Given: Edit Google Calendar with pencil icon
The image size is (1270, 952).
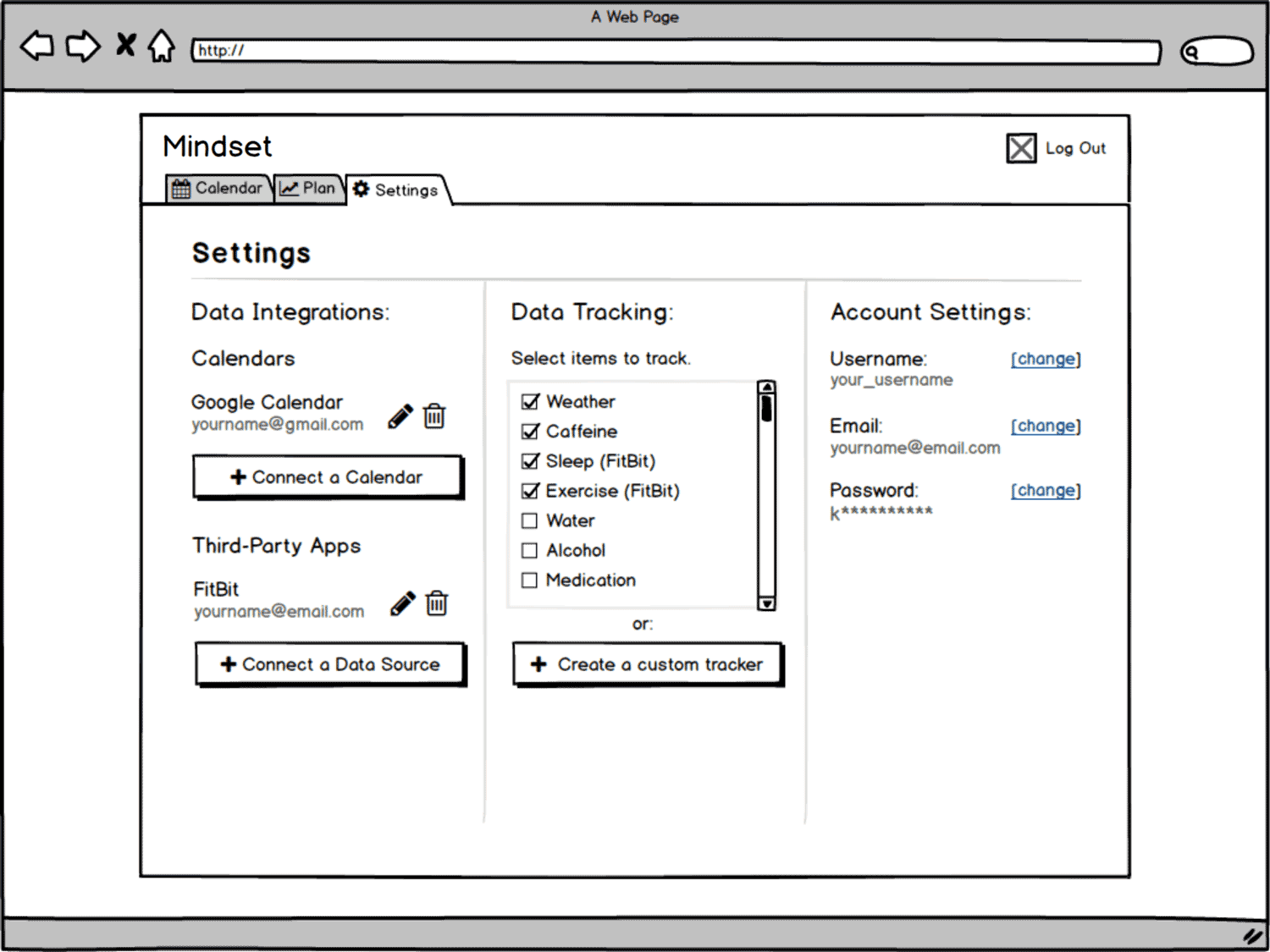Looking at the screenshot, I should point(400,416).
